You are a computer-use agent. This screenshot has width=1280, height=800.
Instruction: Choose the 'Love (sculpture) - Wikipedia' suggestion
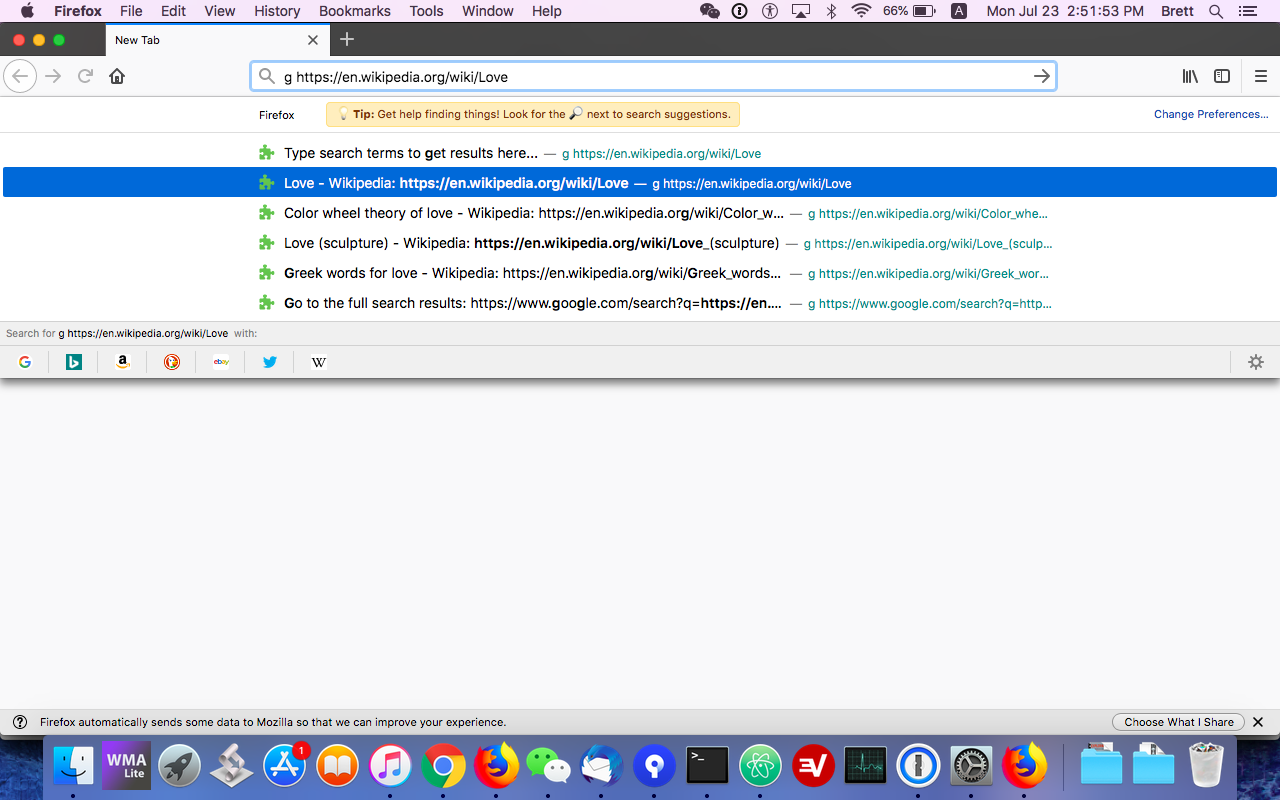point(640,243)
